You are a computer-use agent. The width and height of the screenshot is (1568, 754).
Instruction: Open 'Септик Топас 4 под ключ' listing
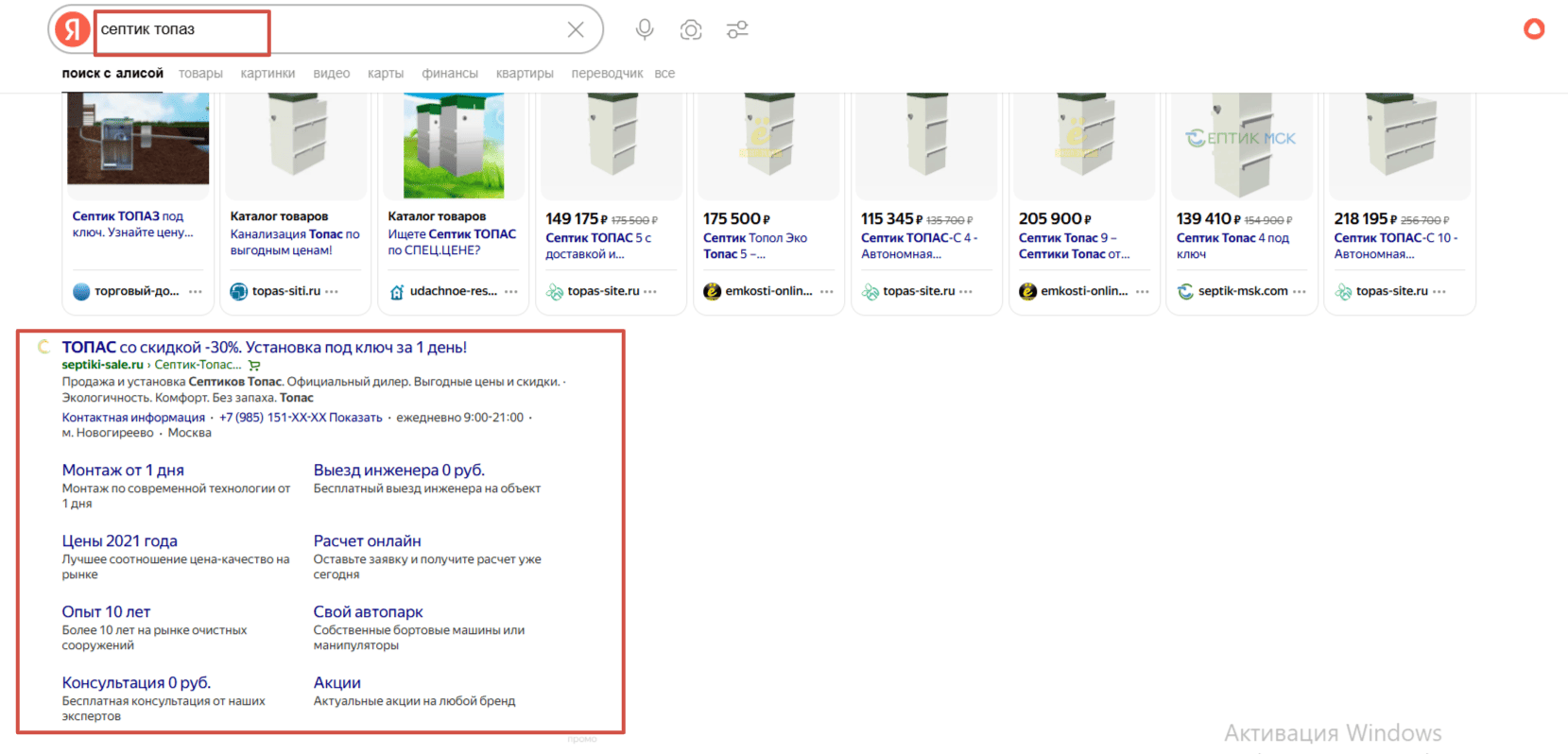(1232, 246)
